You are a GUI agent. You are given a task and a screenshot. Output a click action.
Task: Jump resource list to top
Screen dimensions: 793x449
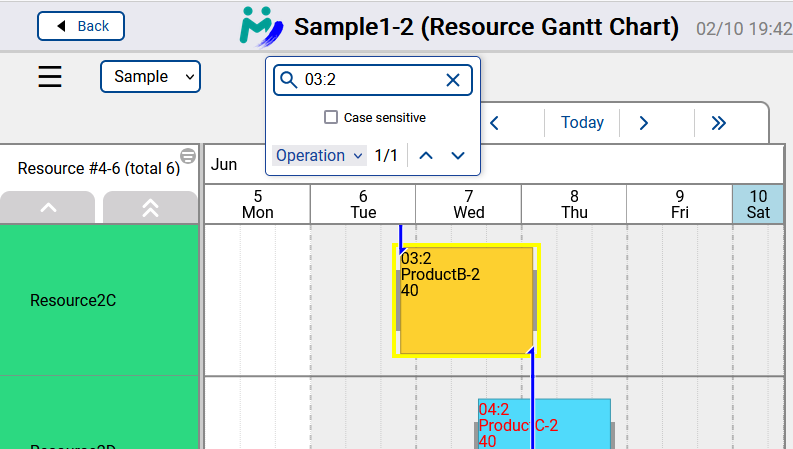(150, 207)
